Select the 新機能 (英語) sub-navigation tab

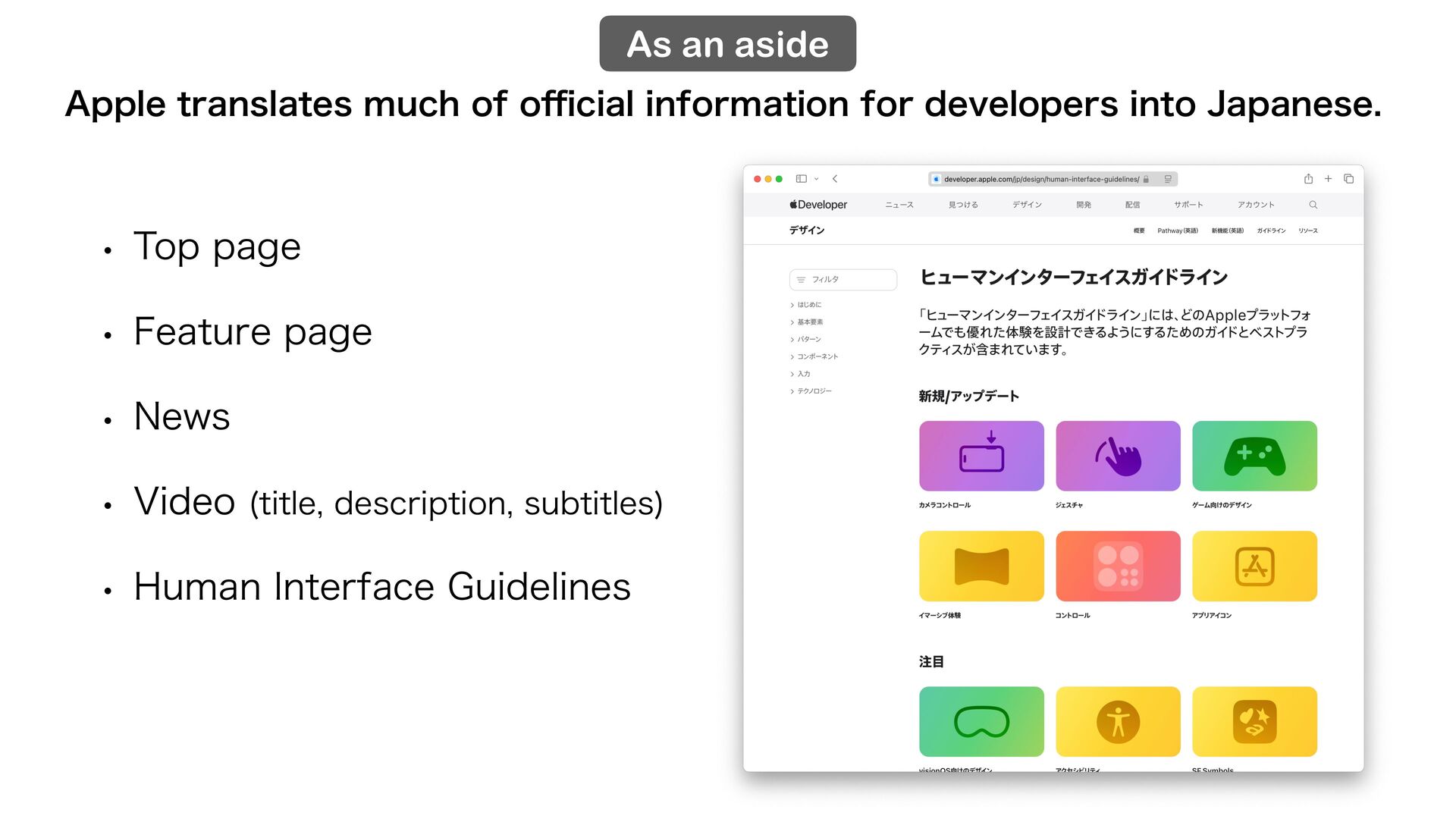coord(1227,231)
